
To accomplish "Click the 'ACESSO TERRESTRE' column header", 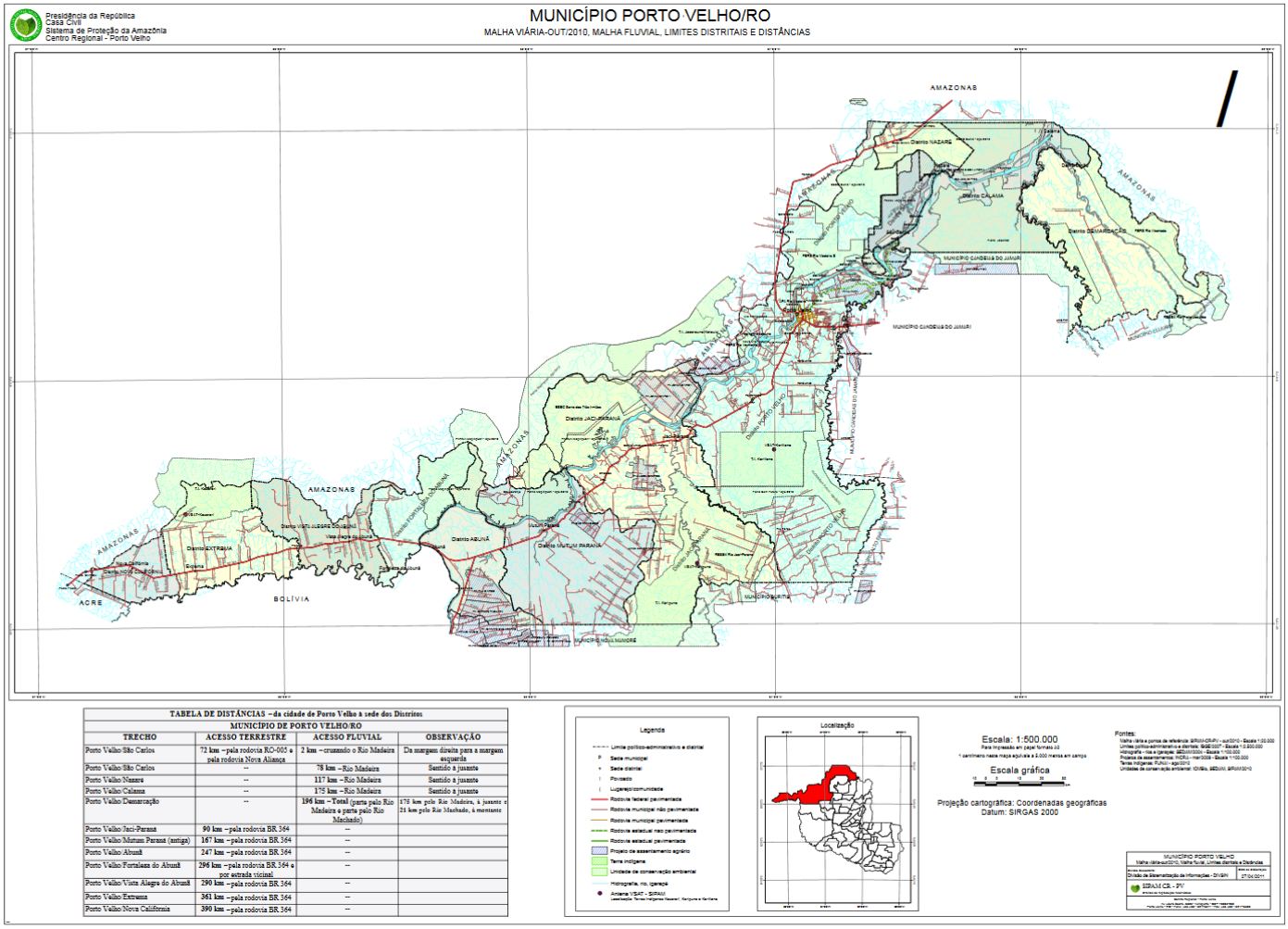I will (246, 737).
